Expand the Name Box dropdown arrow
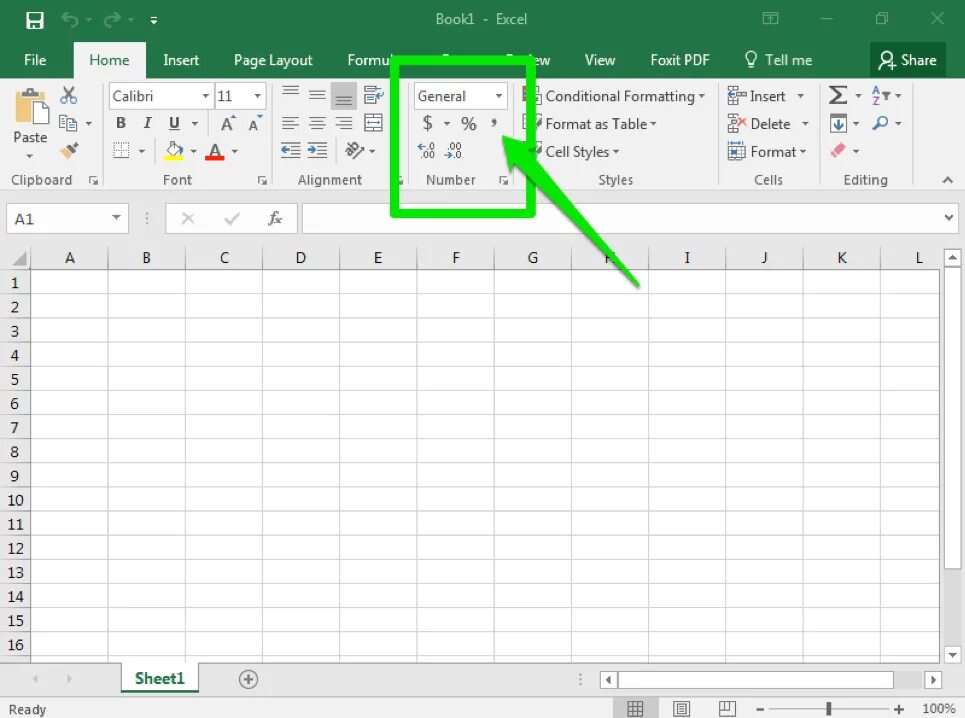 116,218
